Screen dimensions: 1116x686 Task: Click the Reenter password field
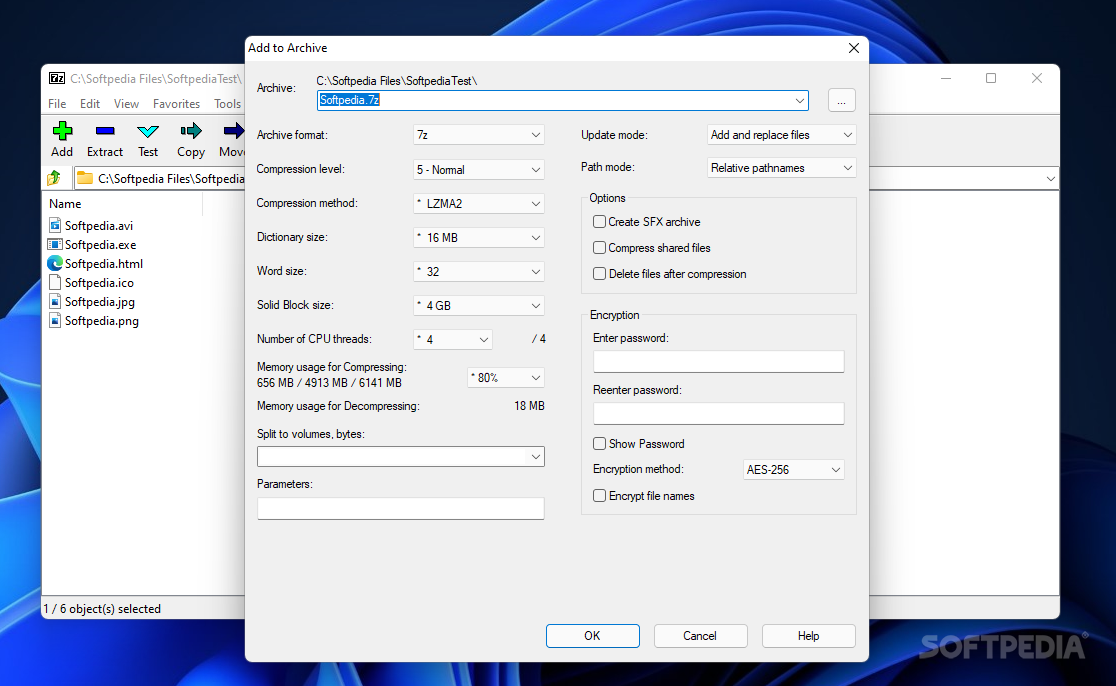coord(718,413)
